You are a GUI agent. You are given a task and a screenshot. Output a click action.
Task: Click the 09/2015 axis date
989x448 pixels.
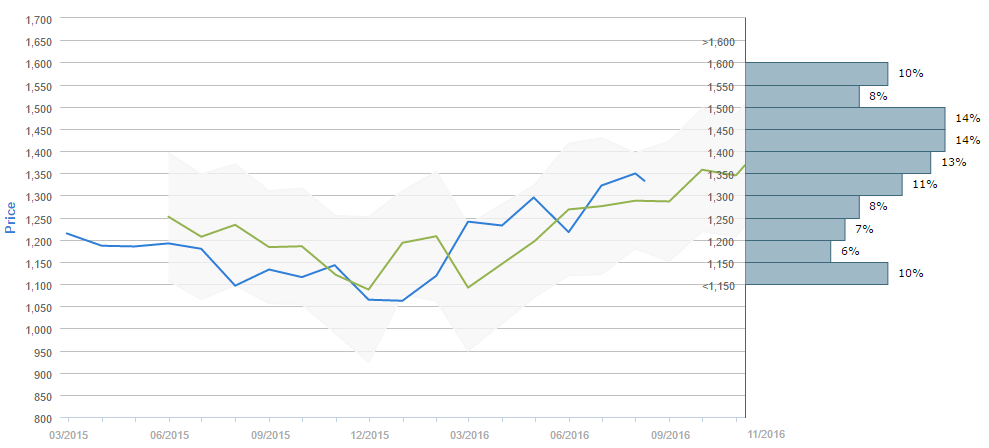(269, 435)
